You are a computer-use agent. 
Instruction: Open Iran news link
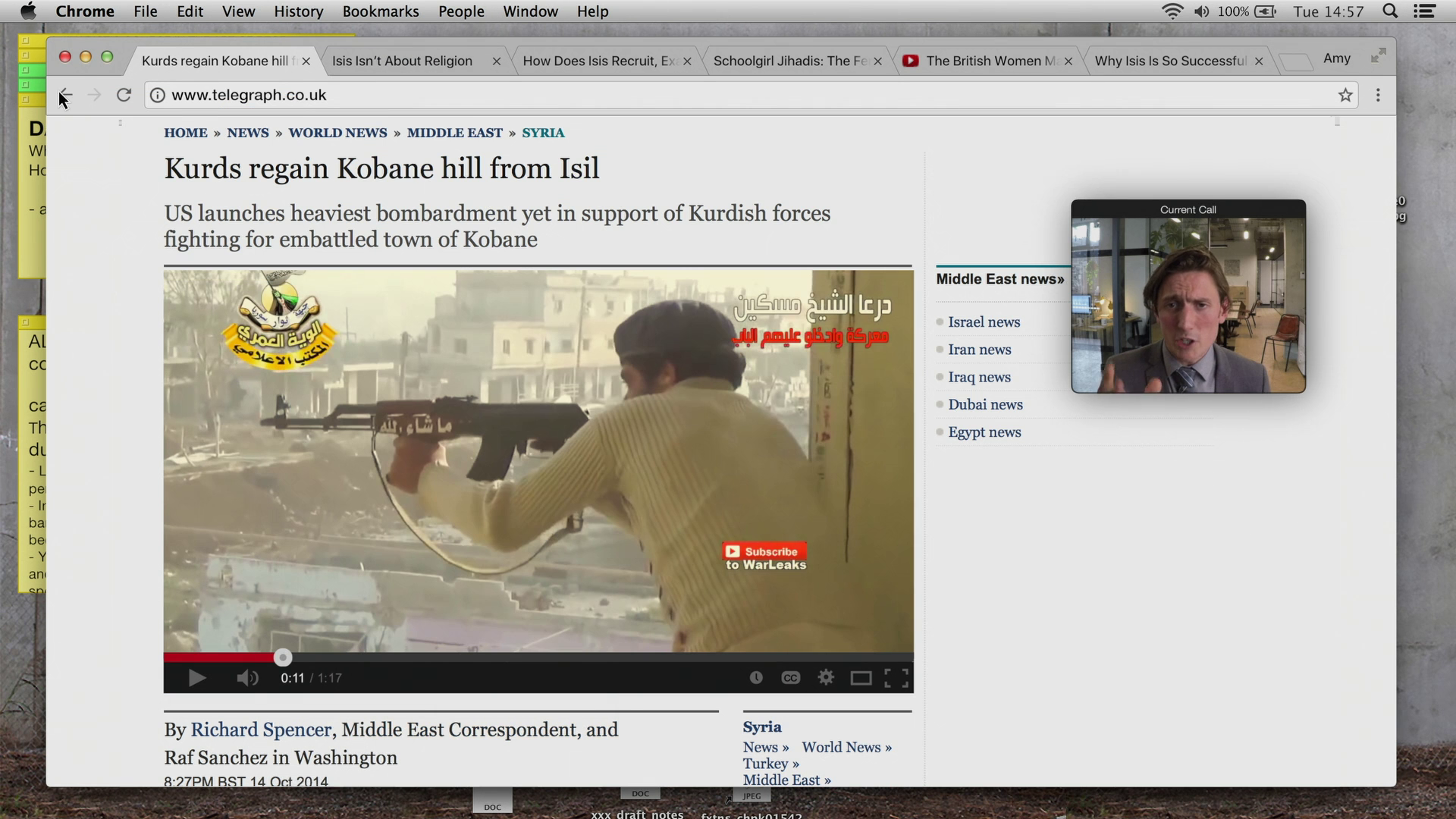[x=979, y=350]
